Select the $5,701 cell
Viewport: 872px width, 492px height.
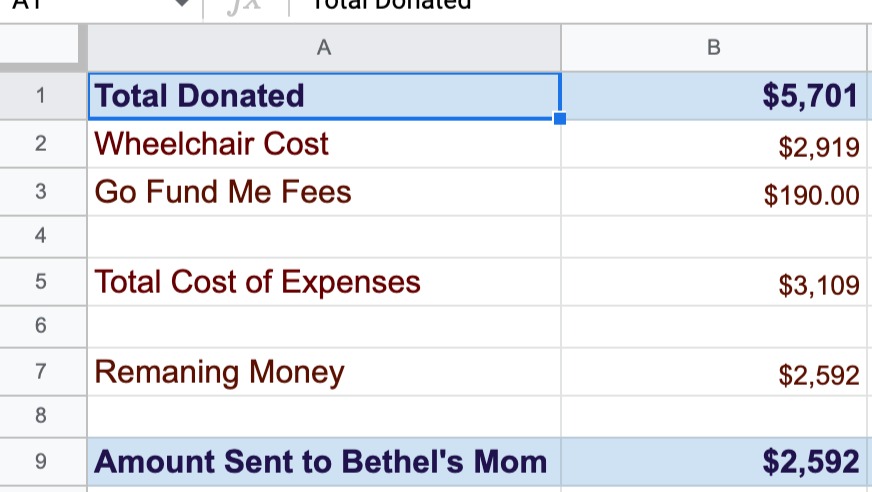coord(714,96)
